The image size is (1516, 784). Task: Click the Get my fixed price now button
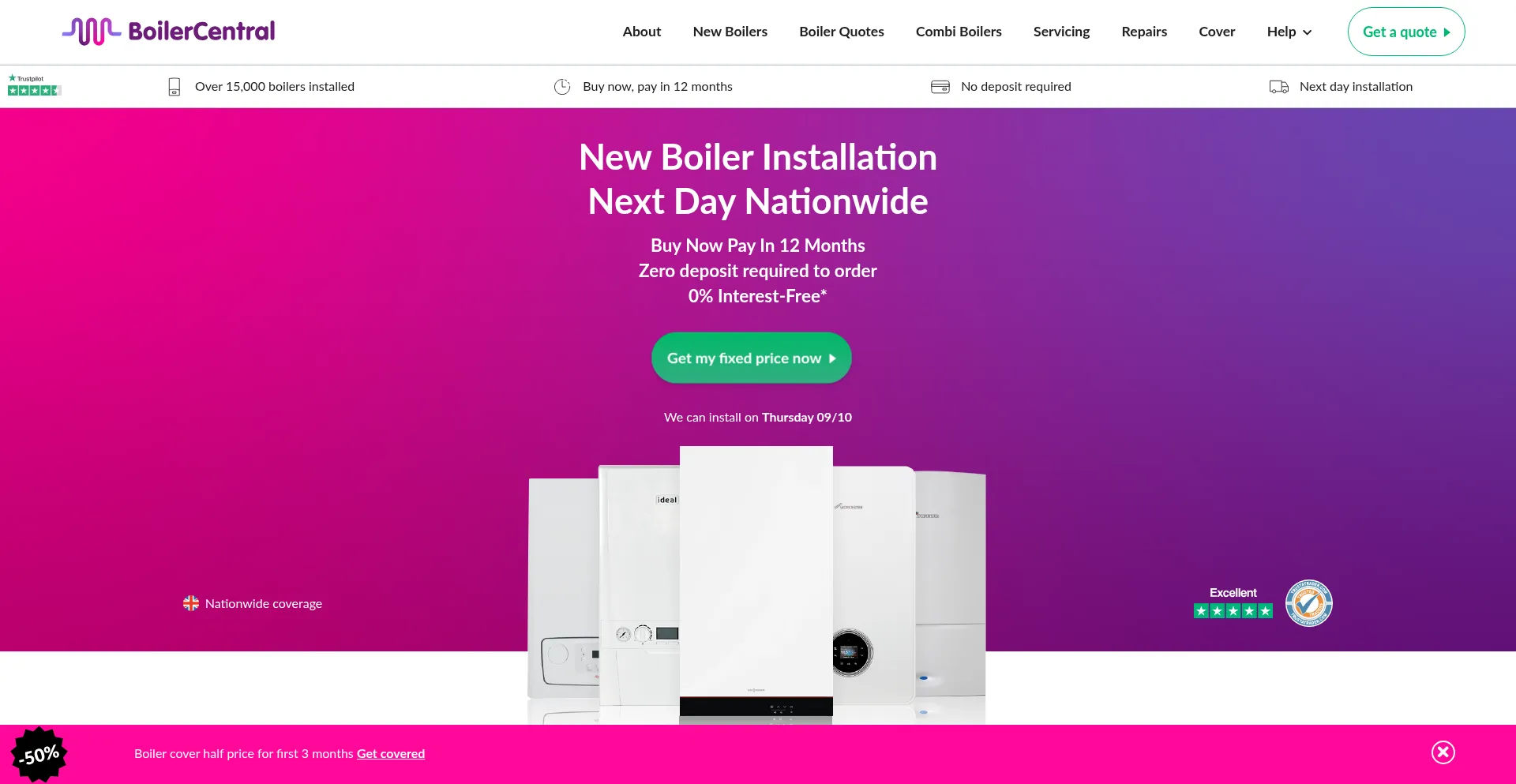[752, 358]
